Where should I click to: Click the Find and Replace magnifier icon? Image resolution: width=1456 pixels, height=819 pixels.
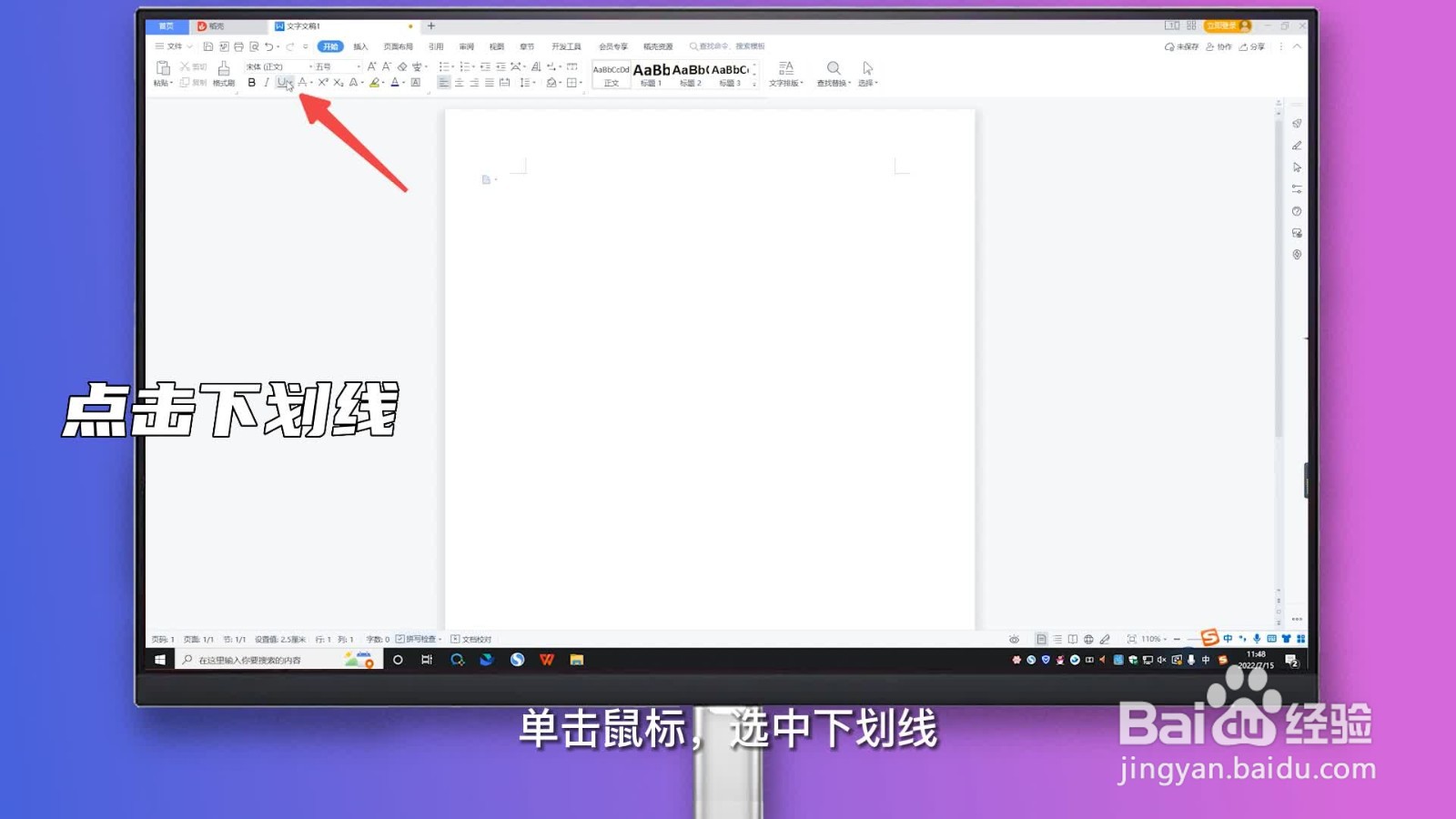click(834, 68)
